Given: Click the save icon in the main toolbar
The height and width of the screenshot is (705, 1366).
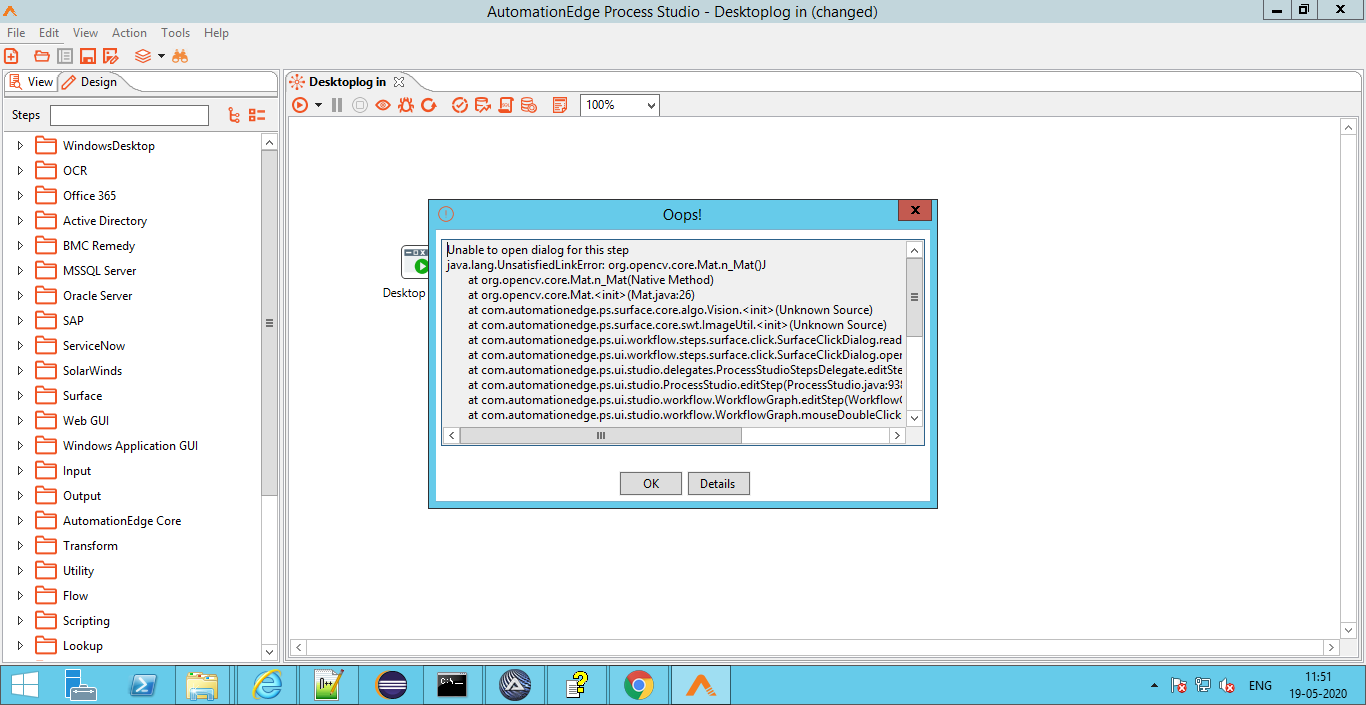Looking at the screenshot, I should [87, 56].
